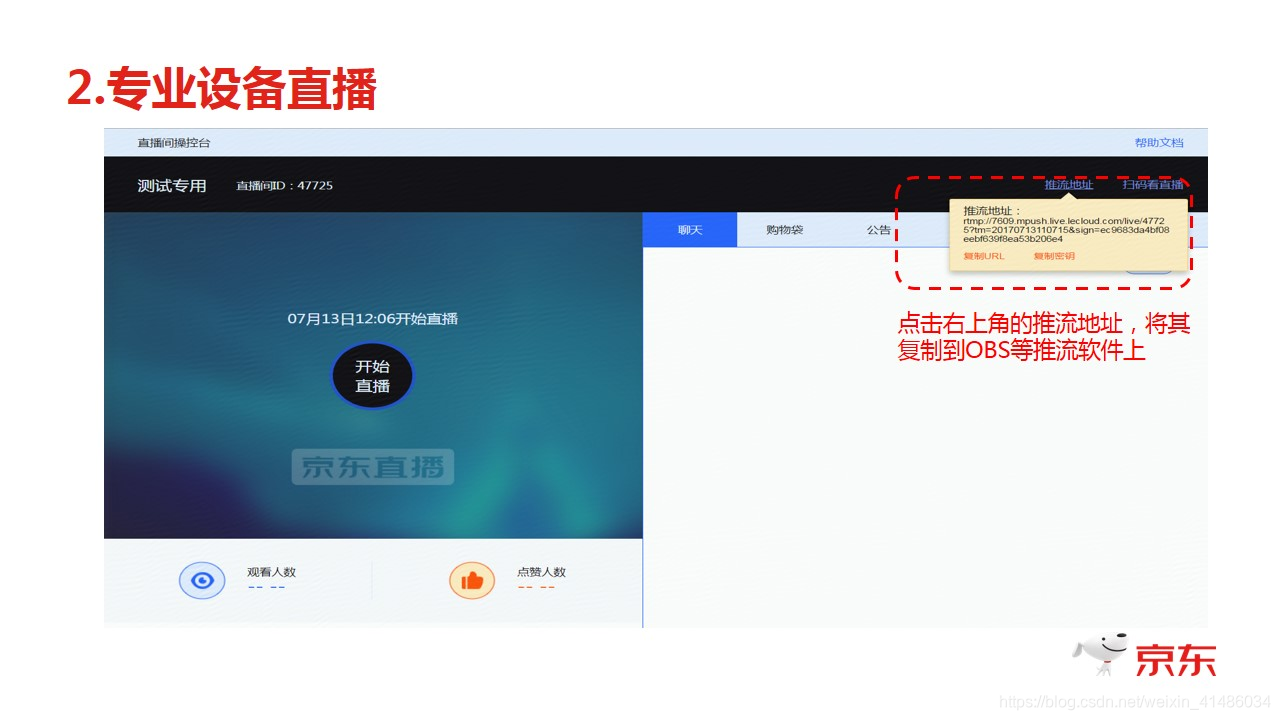The image size is (1280, 720).
Task: Click the 测试专用 room title
Action: [172, 186]
